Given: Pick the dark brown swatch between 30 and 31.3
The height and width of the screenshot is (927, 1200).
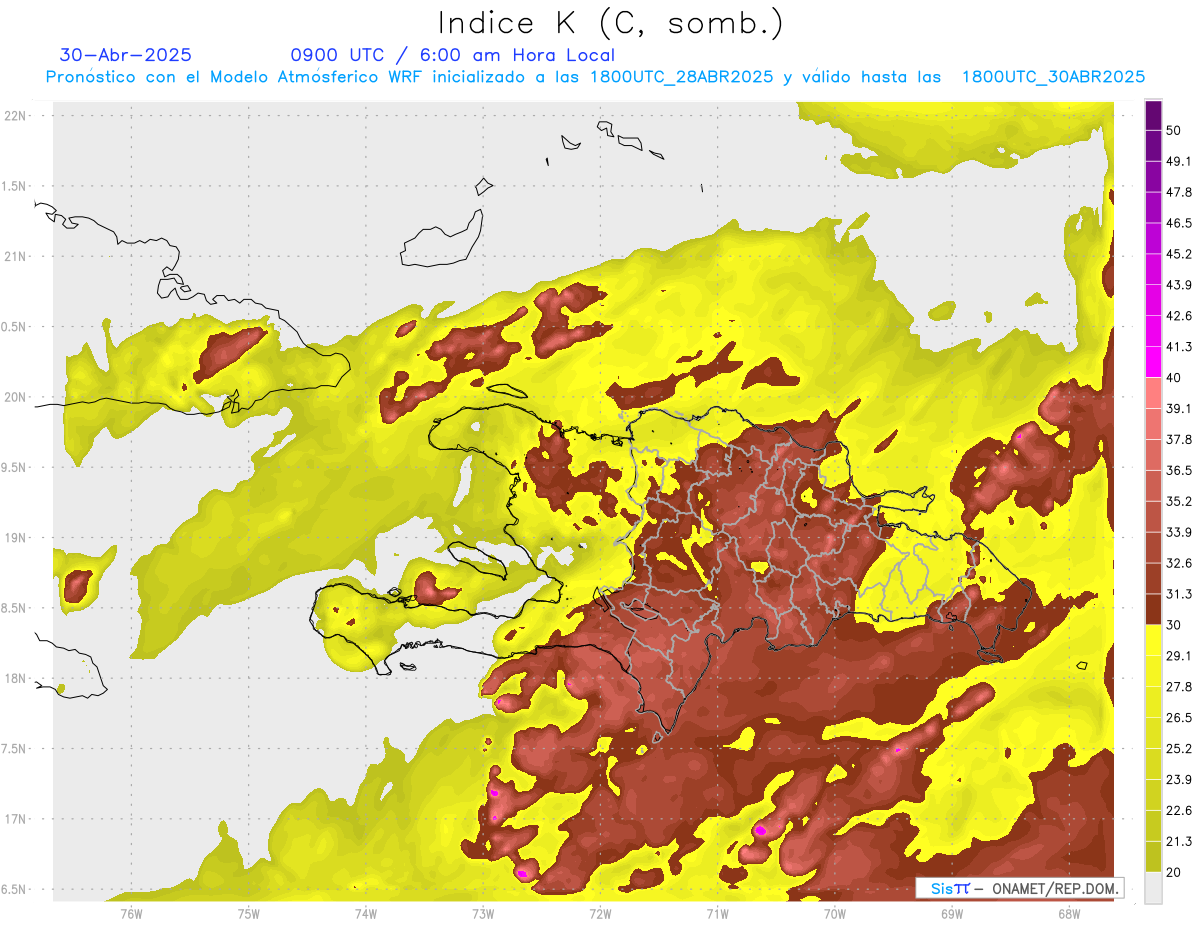Looking at the screenshot, I should pyautogui.click(x=1153, y=610).
